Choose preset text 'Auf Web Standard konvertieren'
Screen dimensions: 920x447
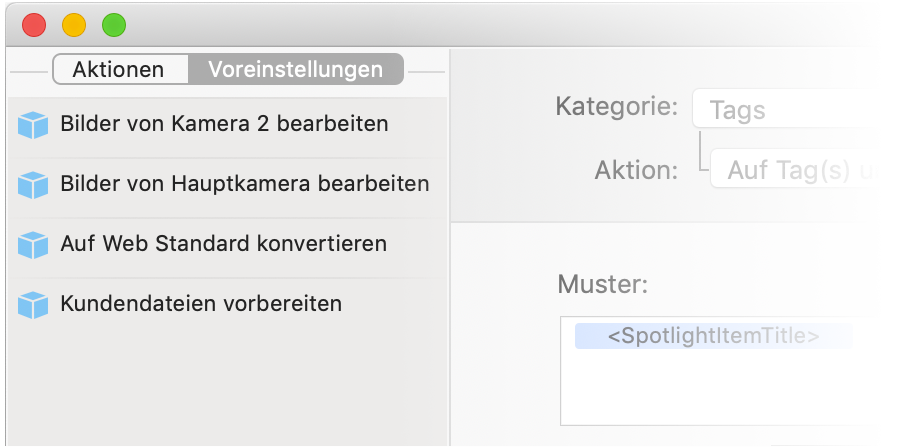pos(223,244)
